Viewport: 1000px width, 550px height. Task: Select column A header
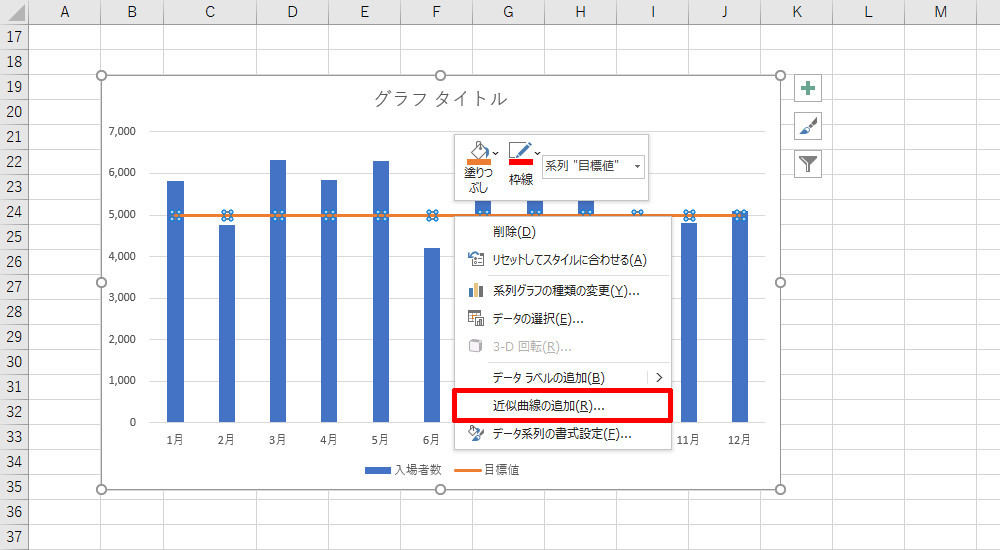pos(64,12)
